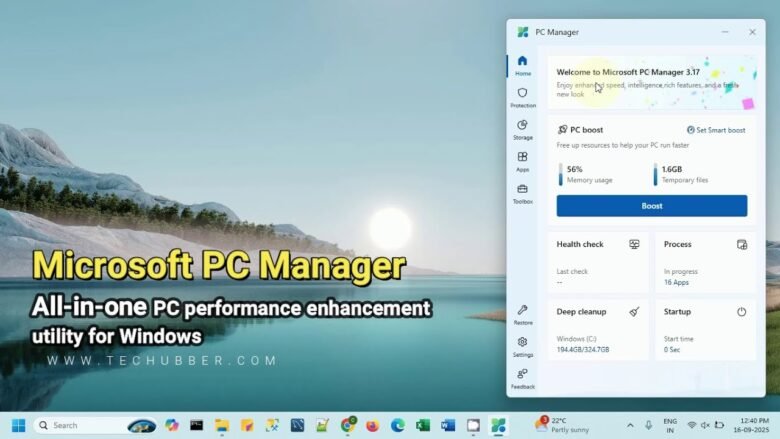The height and width of the screenshot is (439, 780).
Task: Open the Home tab in PC Manager sidebar
Action: click(x=522, y=66)
